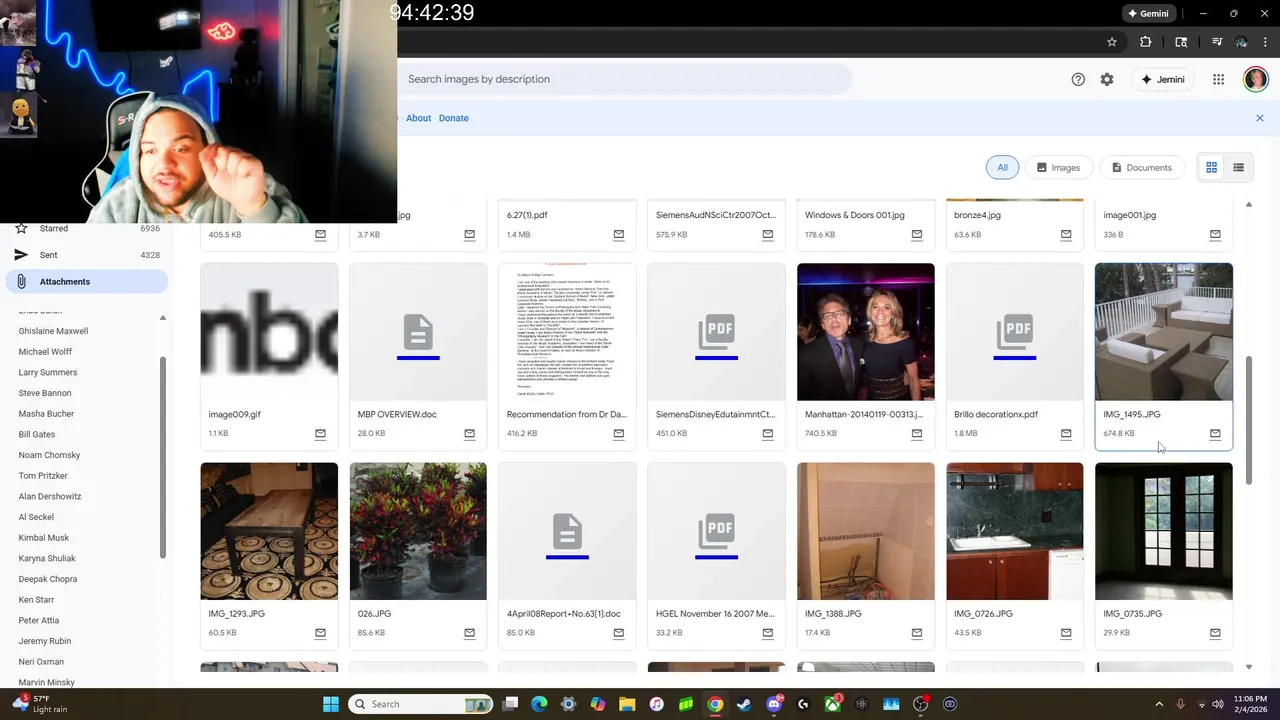Bookmark this page with the star icon

pyautogui.click(x=1111, y=42)
